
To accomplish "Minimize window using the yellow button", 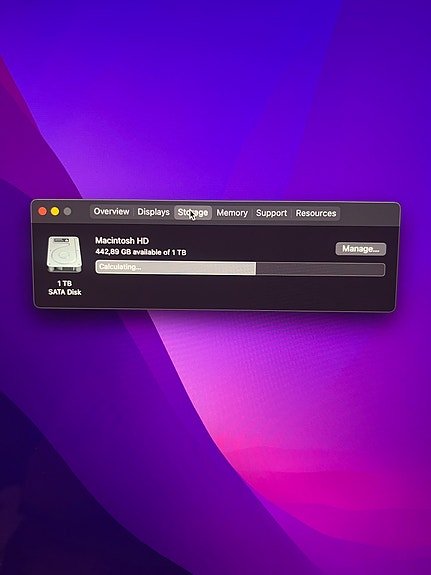I will 55,211.
